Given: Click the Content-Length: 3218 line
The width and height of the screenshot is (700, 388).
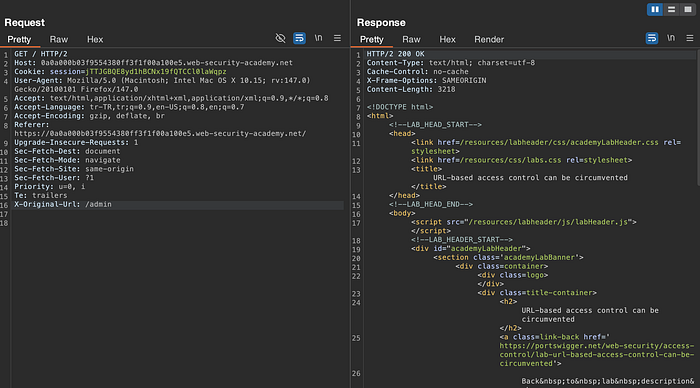Looking at the screenshot, I should click(411, 89).
